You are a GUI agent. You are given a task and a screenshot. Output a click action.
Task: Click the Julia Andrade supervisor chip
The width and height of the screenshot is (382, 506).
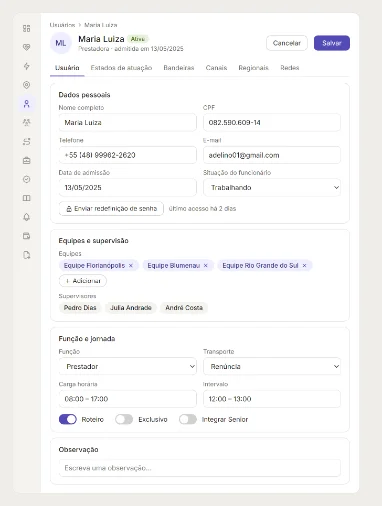[131, 307]
